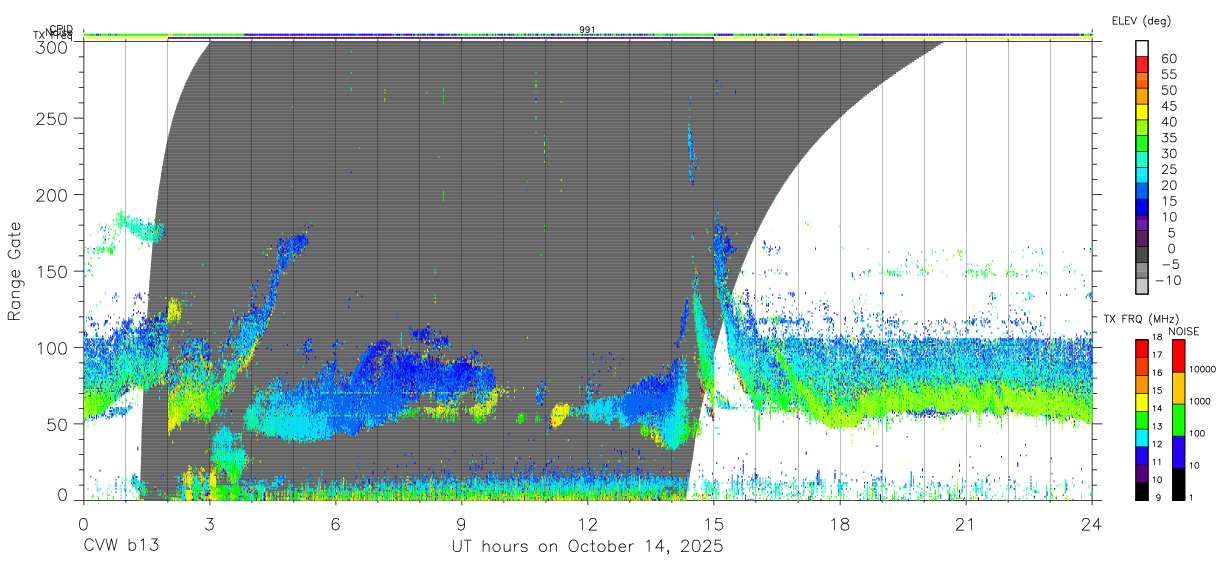The width and height of the screenshot is (1228, 567).
Task: Click the orange-yellow segment of NOISE colorbar
Action: tap(1177, 387)
